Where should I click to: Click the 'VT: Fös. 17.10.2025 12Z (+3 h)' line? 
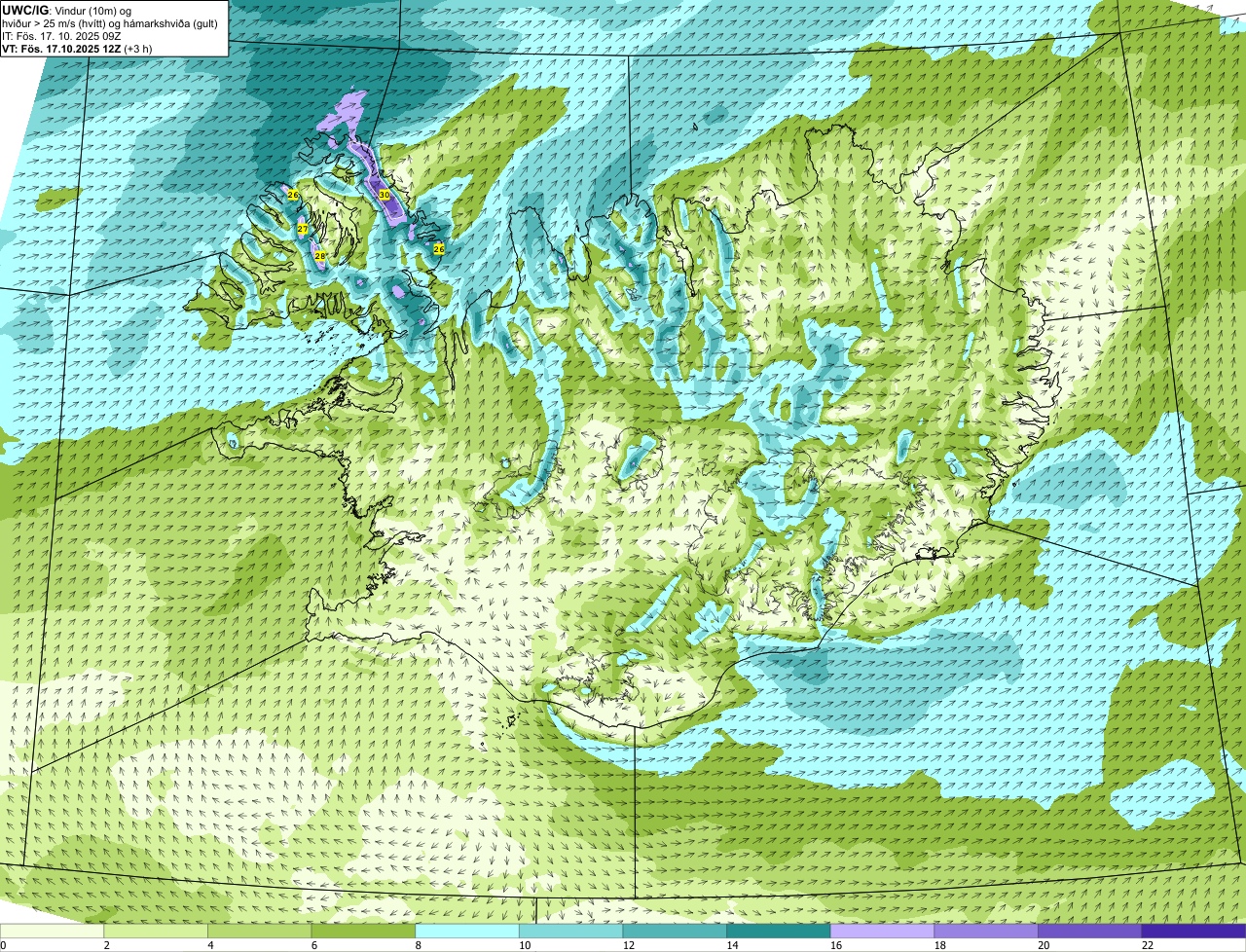tap(77, 48)
